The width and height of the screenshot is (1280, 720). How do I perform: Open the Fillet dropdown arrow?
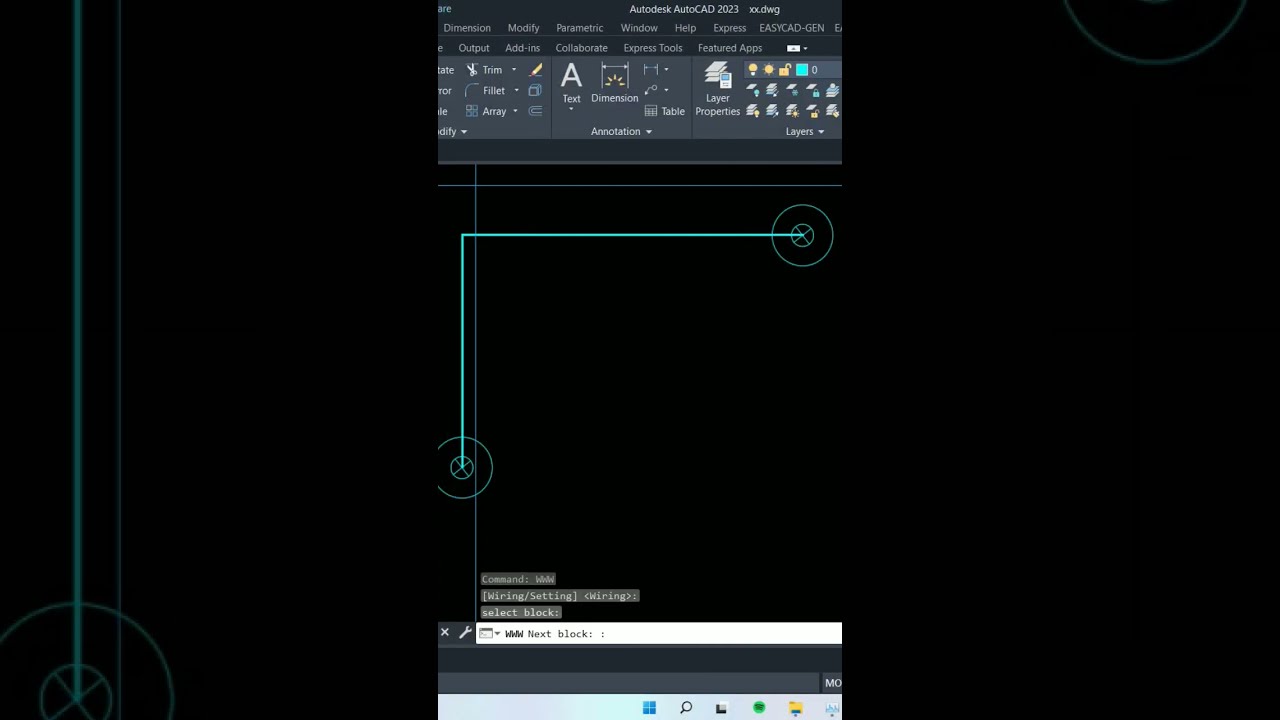click(516, 91)
